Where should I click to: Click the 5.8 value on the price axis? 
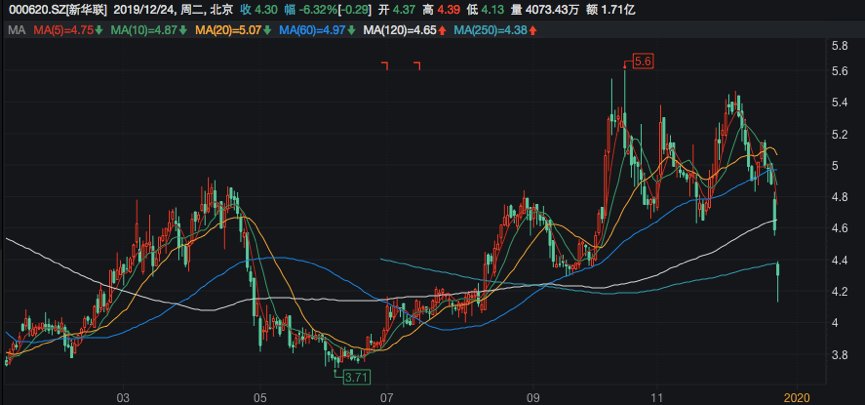840,46
